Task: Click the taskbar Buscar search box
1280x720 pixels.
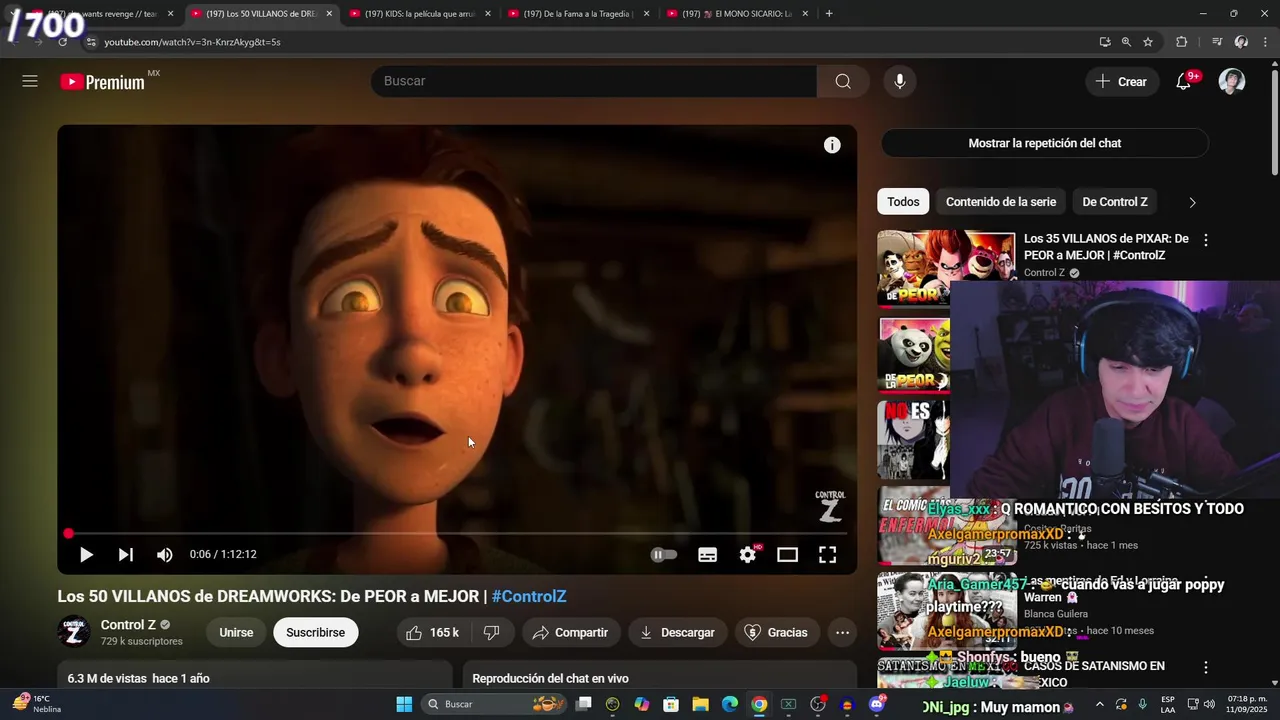Action: click(493, 704)
